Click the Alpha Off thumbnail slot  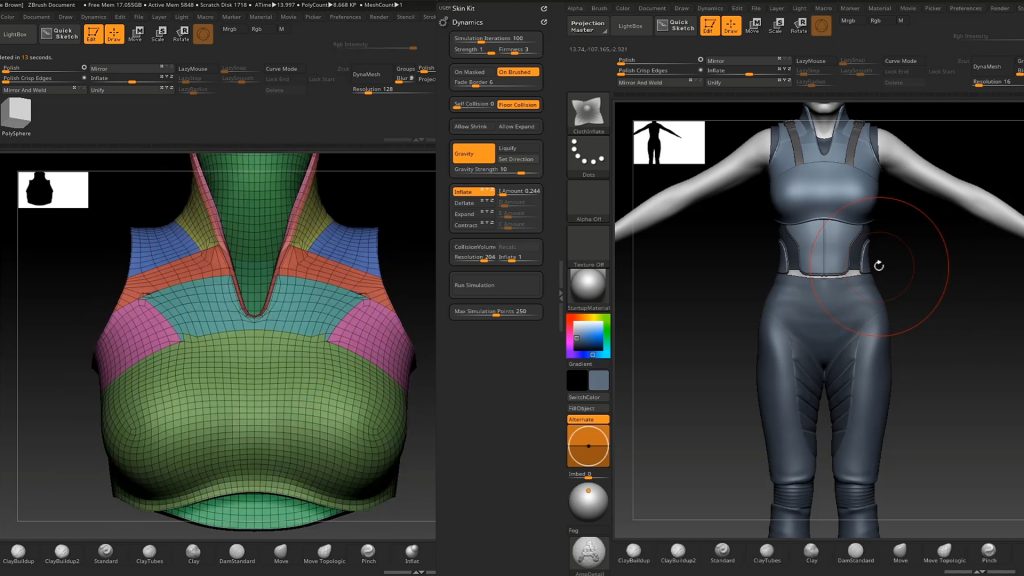coord(588,201)
